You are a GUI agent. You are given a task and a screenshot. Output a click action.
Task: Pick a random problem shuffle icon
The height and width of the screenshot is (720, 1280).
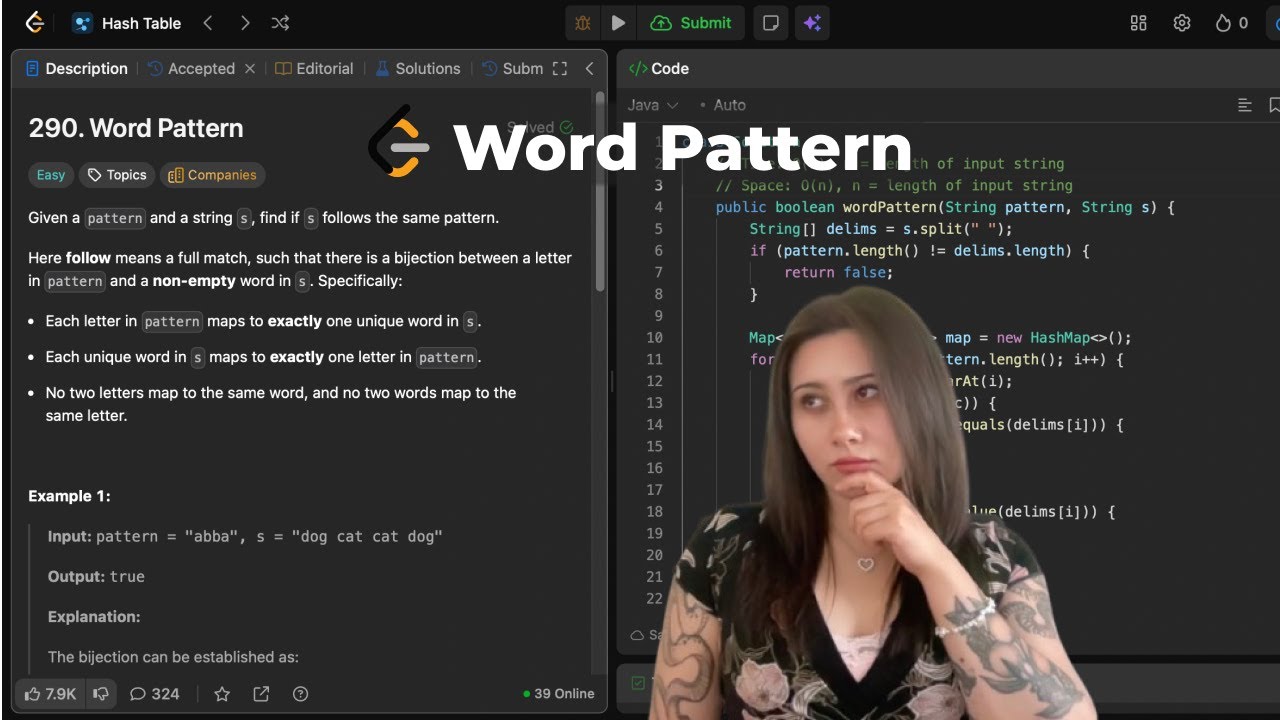tap(281, 23)
